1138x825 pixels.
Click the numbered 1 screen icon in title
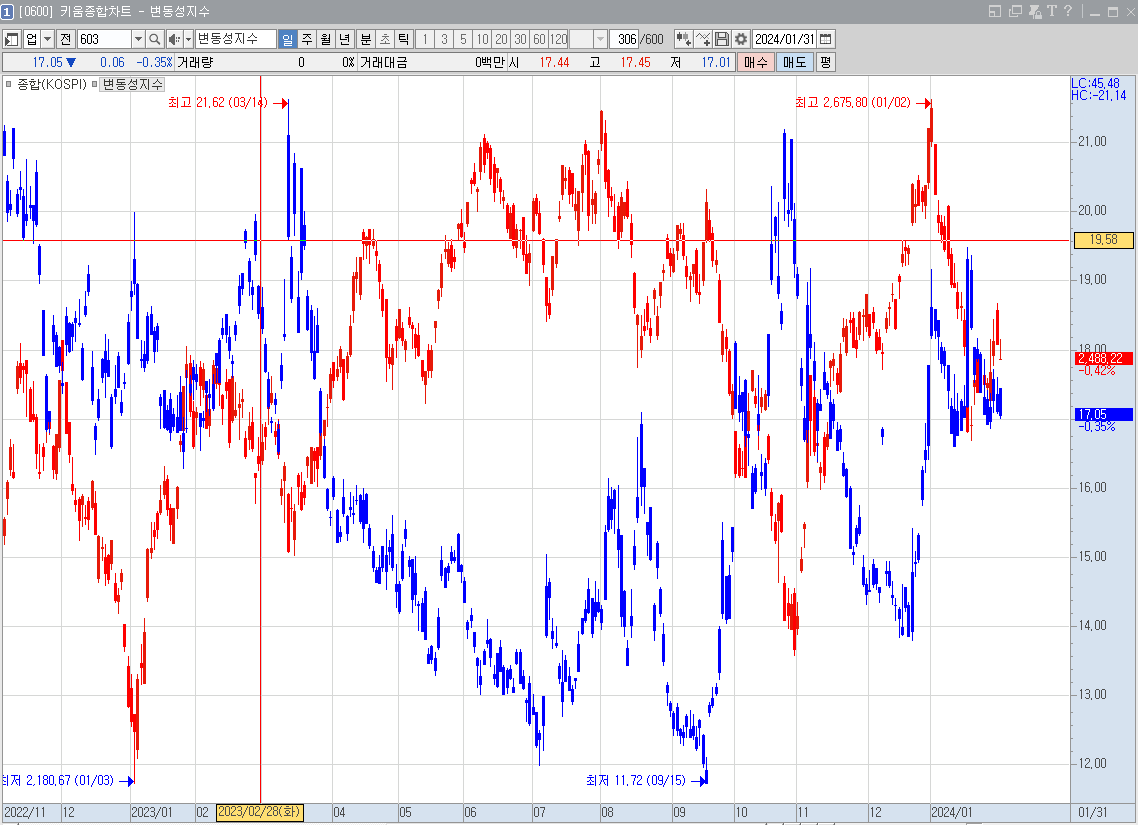[x=7, y=12]
